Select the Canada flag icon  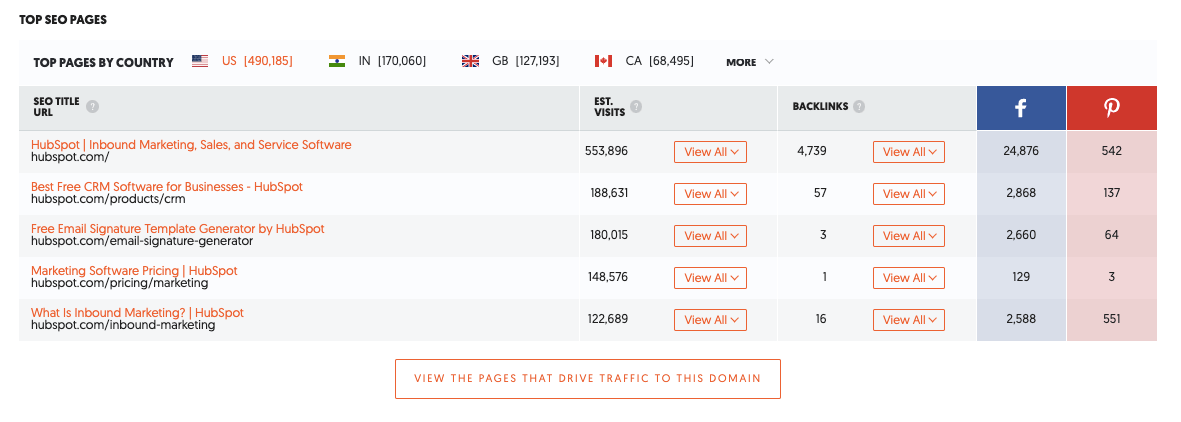603,62
